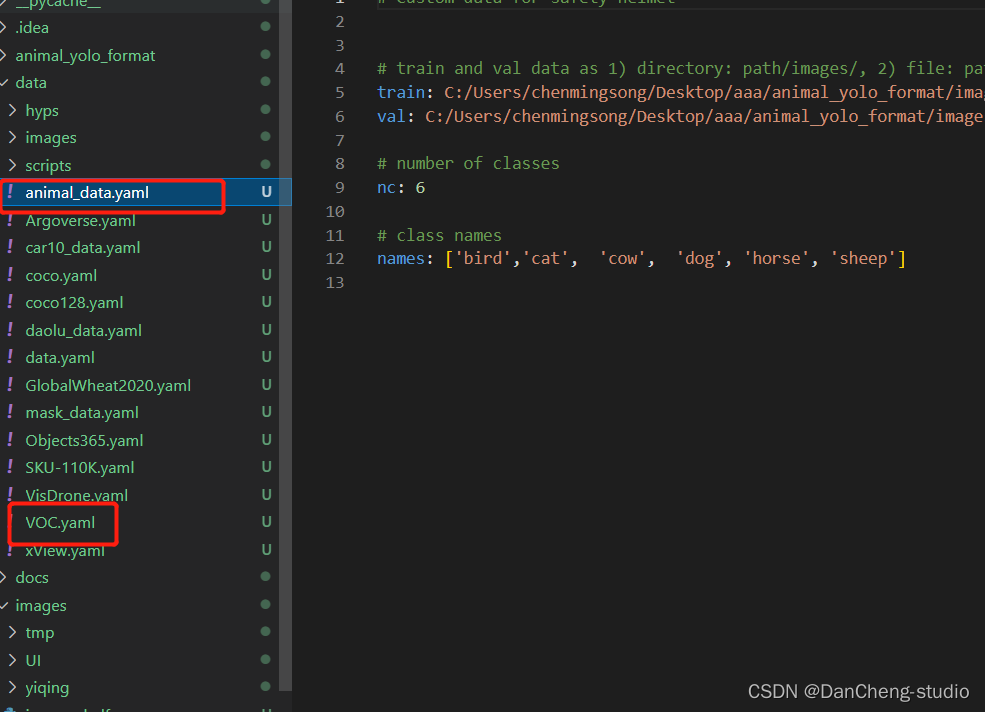Click the YAML icon beside Argoverse.yaml
The image size is (985, 712).
pos(9,221)
